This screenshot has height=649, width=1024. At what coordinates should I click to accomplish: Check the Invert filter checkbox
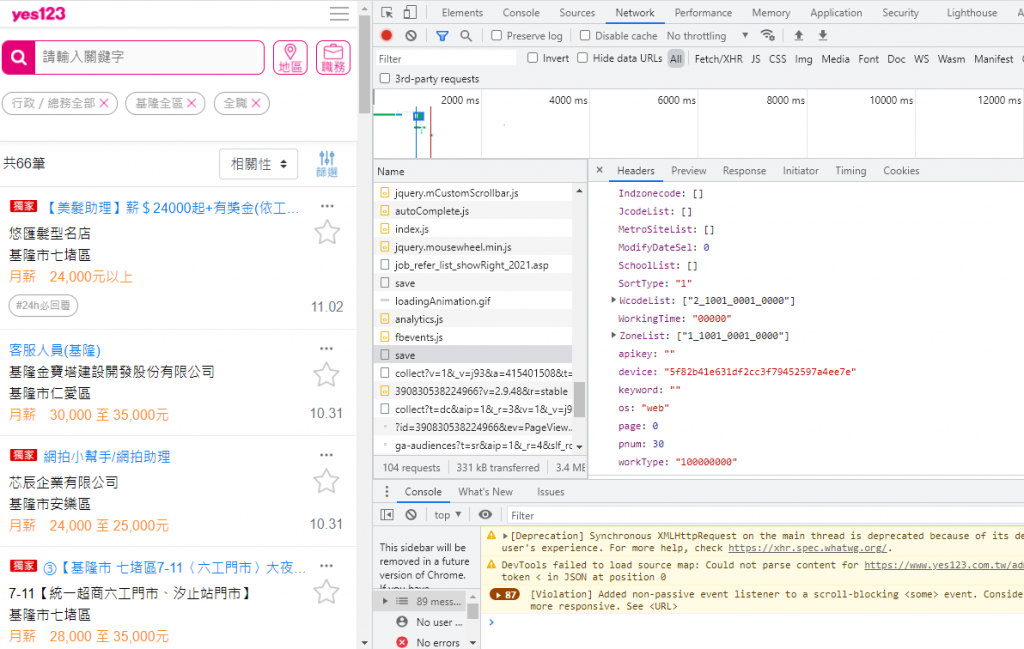click(532, 57)
